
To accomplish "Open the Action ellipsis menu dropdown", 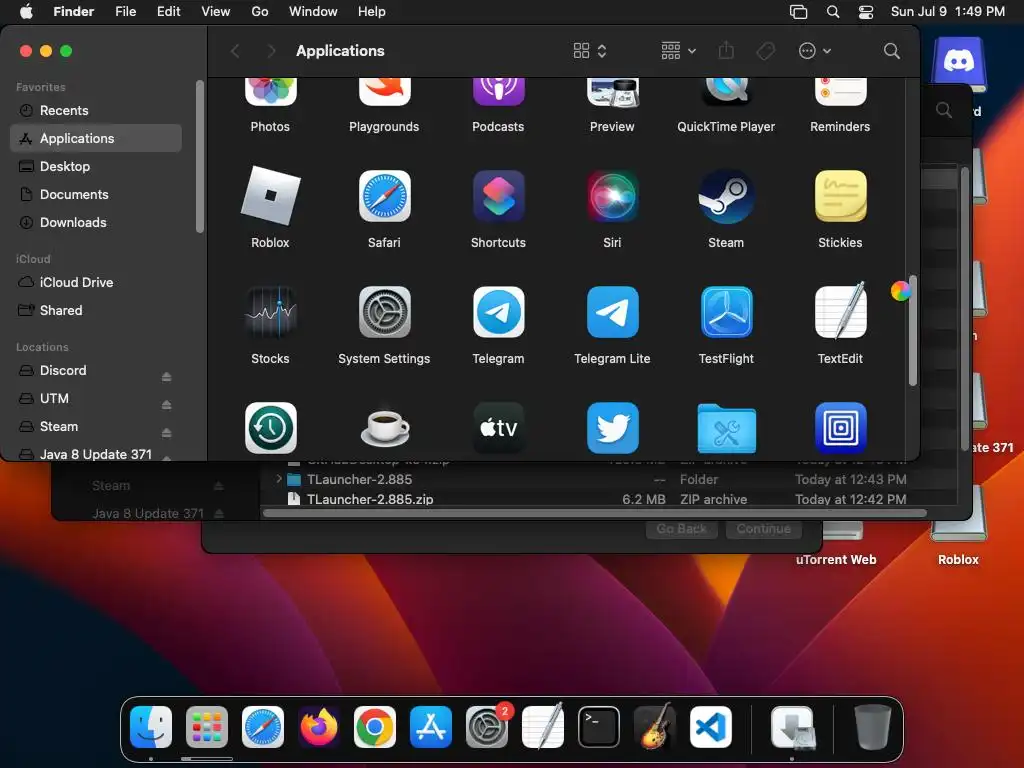I will click(814, 50).
